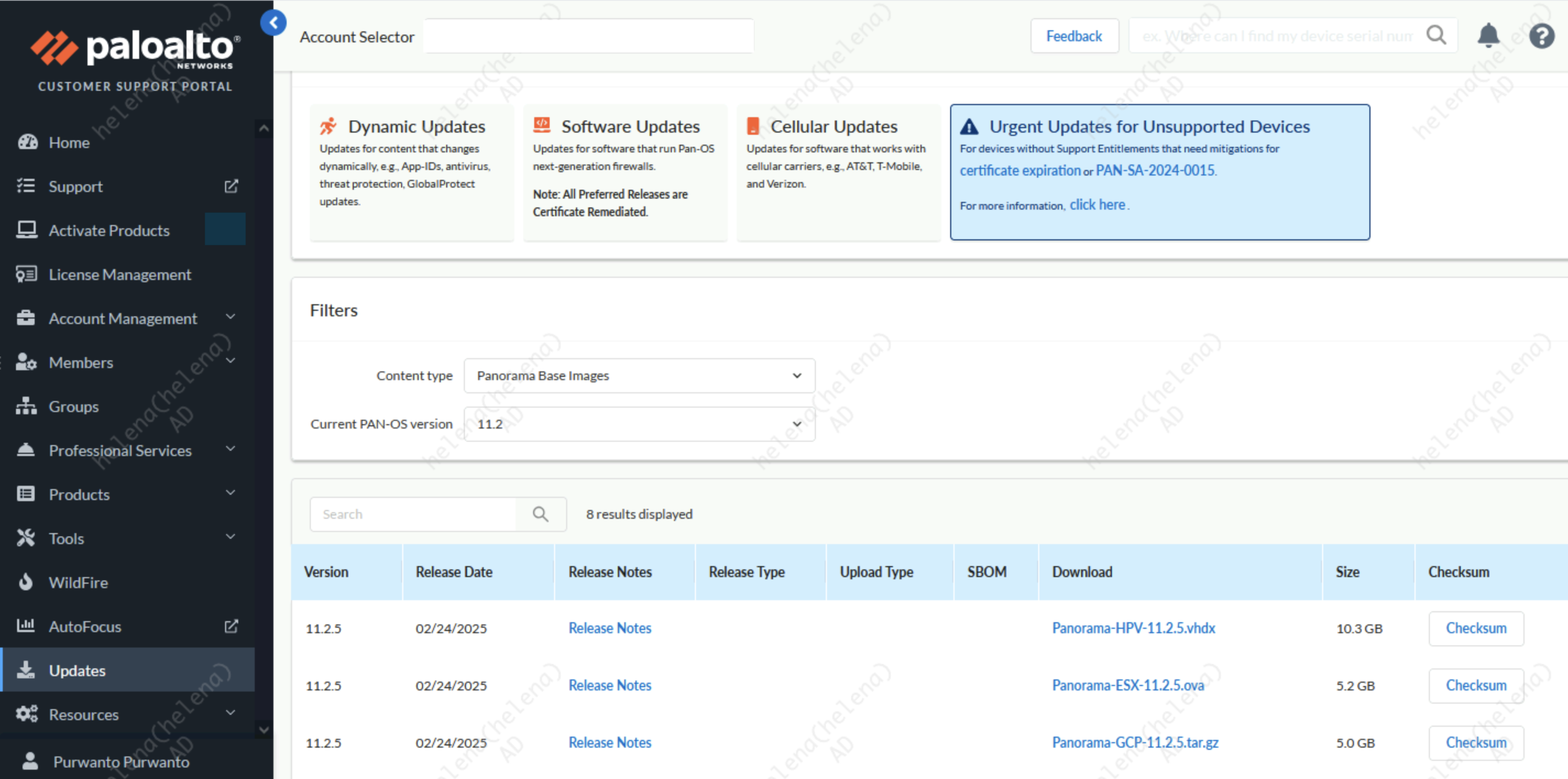Click Checksum for Panorama-HPV-11.2.5.vhdx
The width and height of the screenshot is (1568, 779).
[x=1476, y=628]
